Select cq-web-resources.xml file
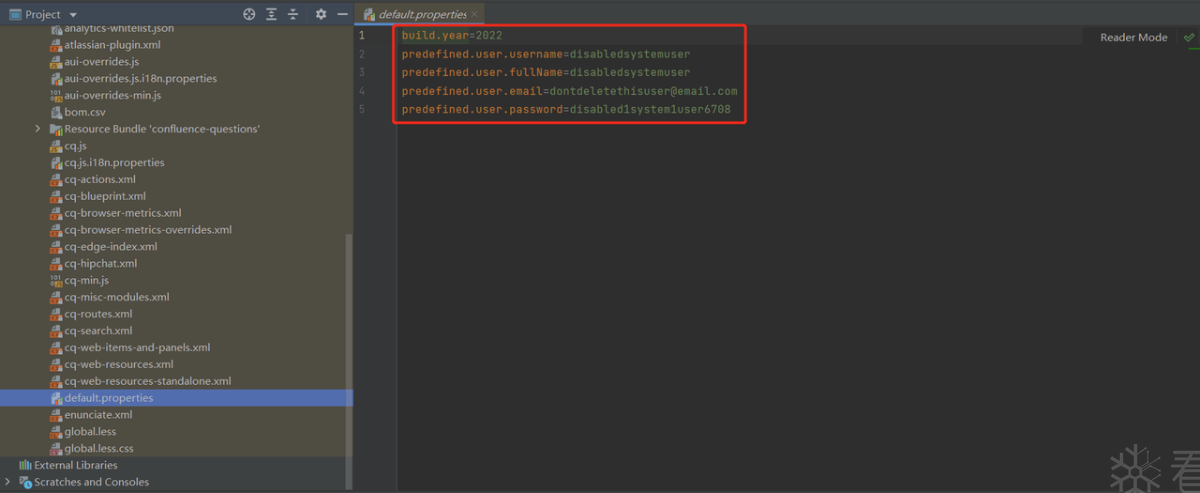 point(119,364)
